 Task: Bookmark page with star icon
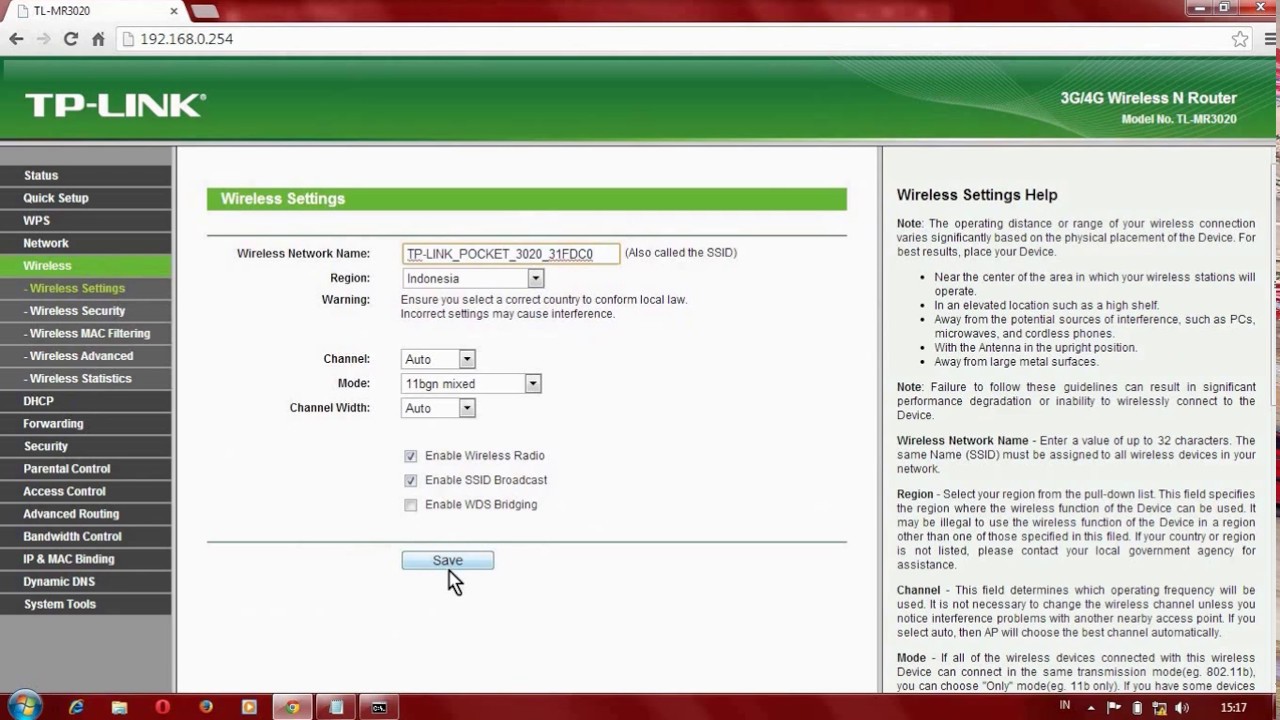(x=1240, y=39)
